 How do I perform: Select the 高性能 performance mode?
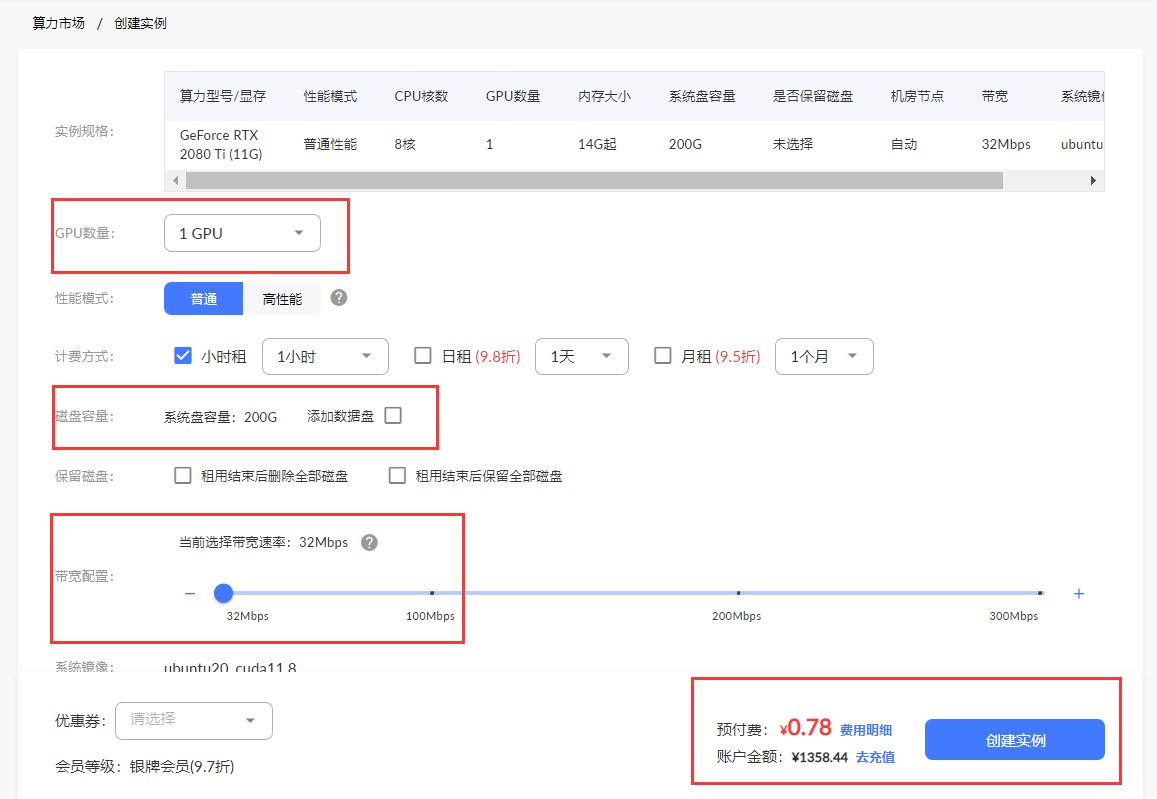(x=282, y=299)
